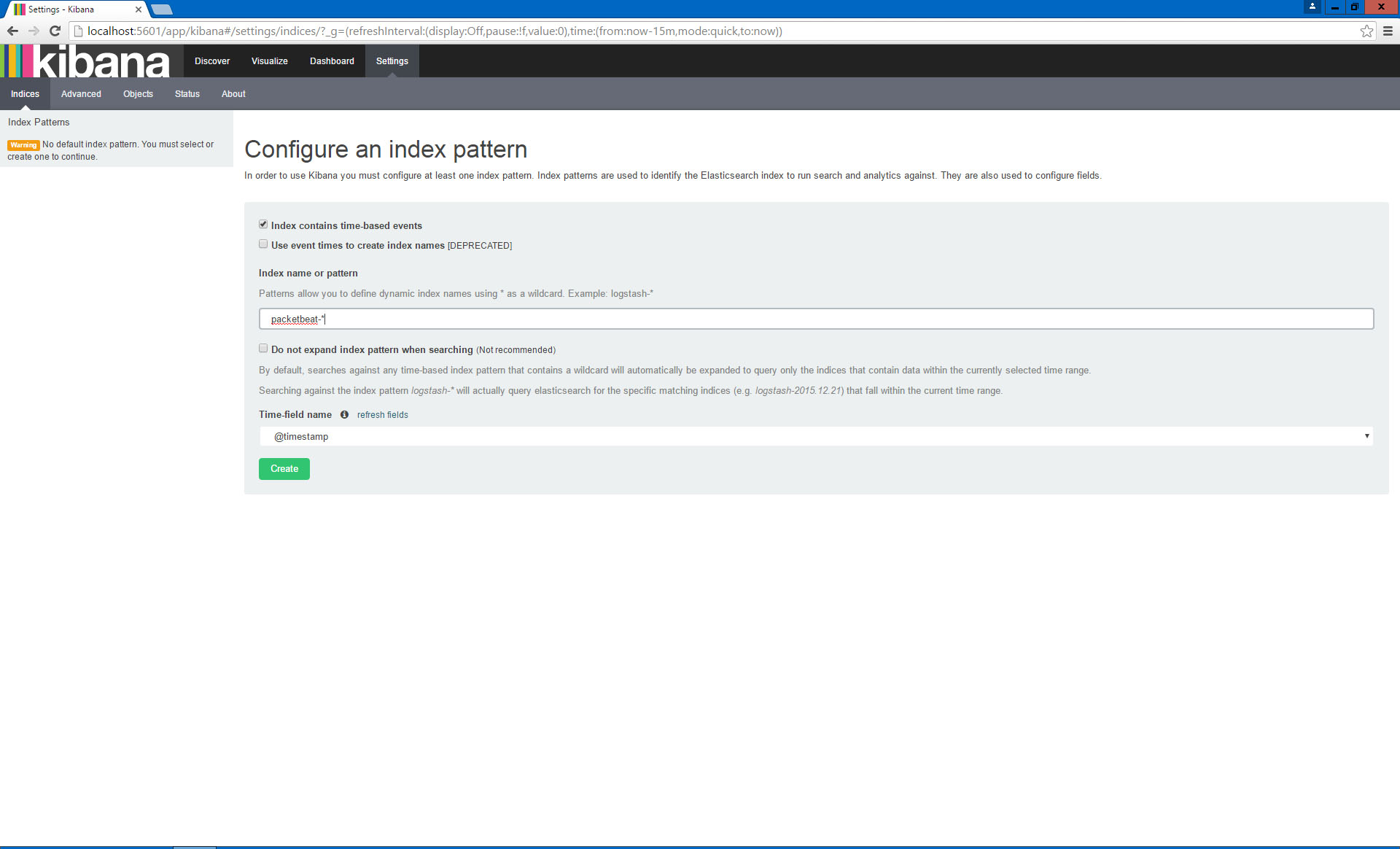Click the Chrome user profile icon
Screen dimensions: 1400x849
tap(1312, 7)
